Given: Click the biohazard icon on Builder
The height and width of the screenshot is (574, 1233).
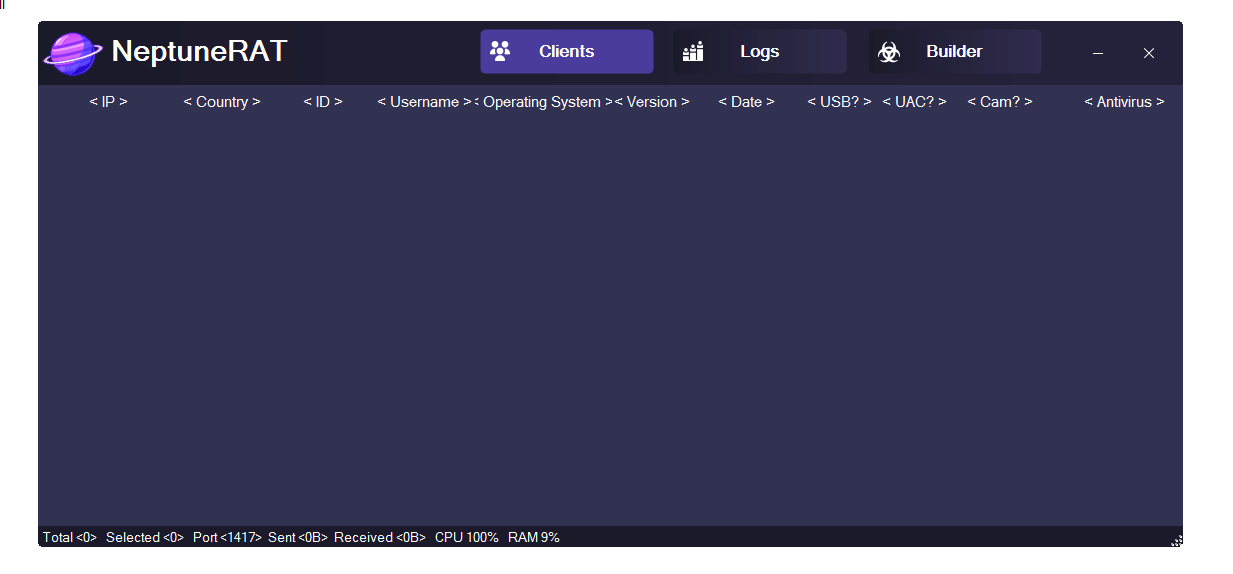Looking at the screenshot, I should tap(888, 52).
